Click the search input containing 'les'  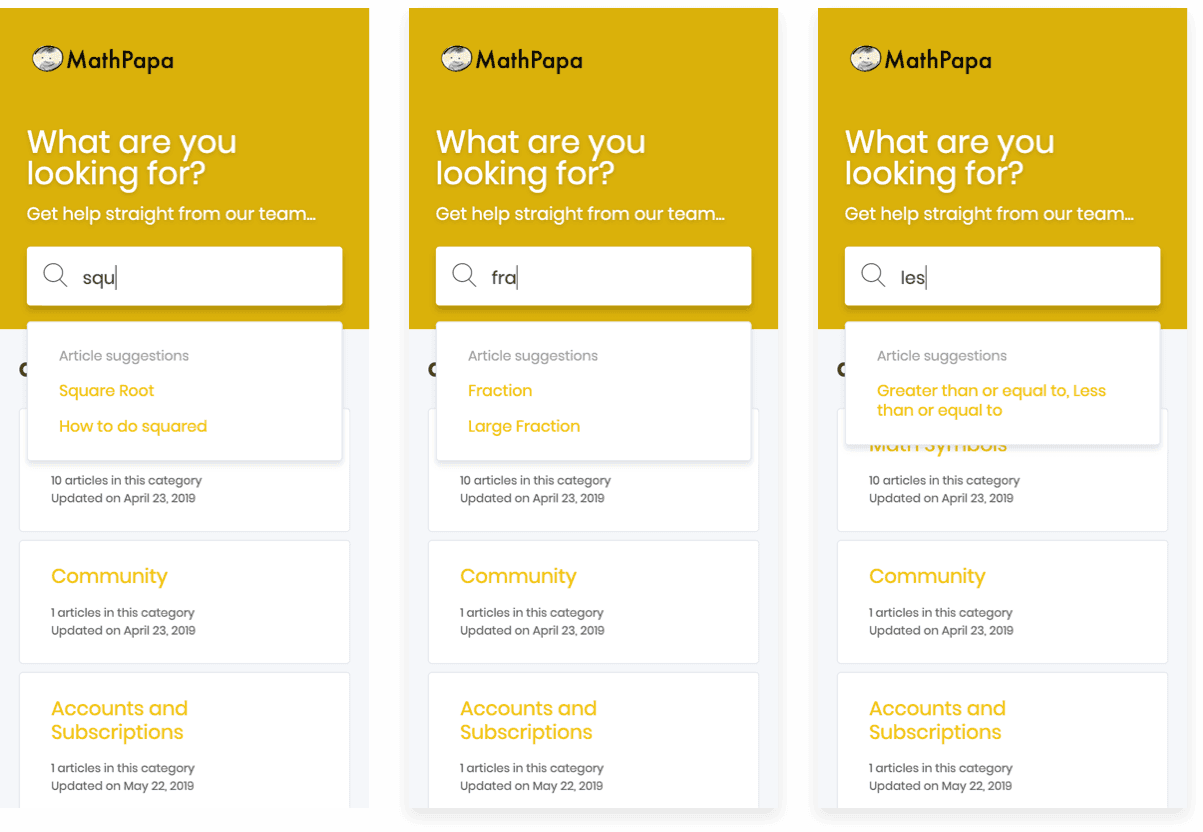pos(1002,275)
